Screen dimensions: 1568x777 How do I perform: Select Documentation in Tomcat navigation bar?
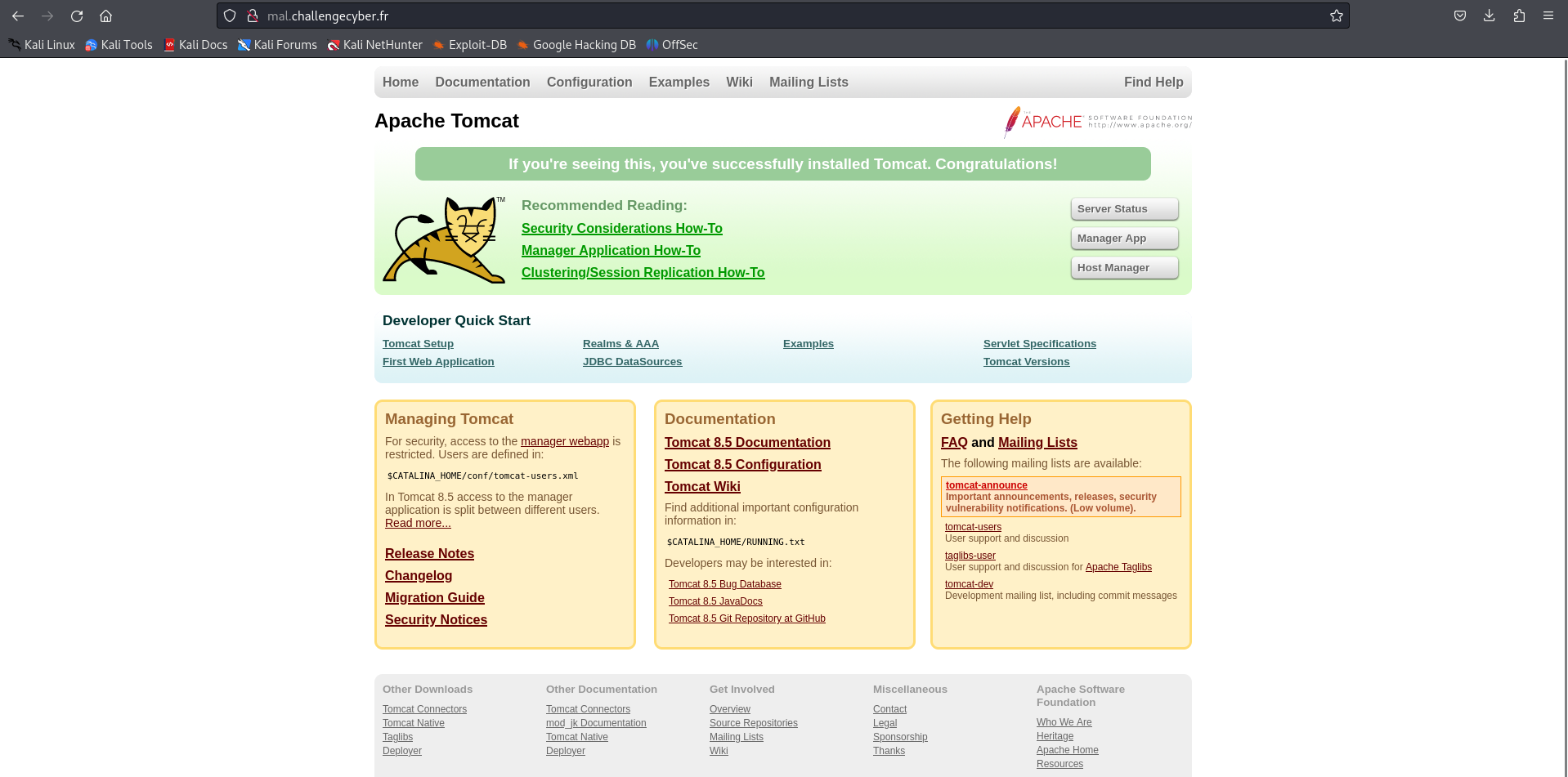click(x=482, y=82)
